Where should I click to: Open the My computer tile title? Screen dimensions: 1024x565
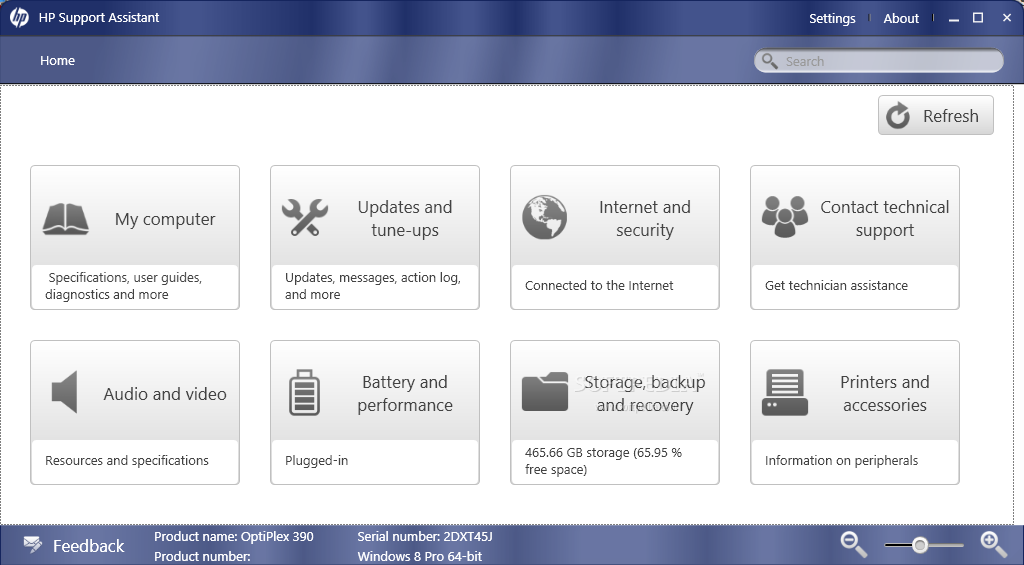click(x=165, y=219)
